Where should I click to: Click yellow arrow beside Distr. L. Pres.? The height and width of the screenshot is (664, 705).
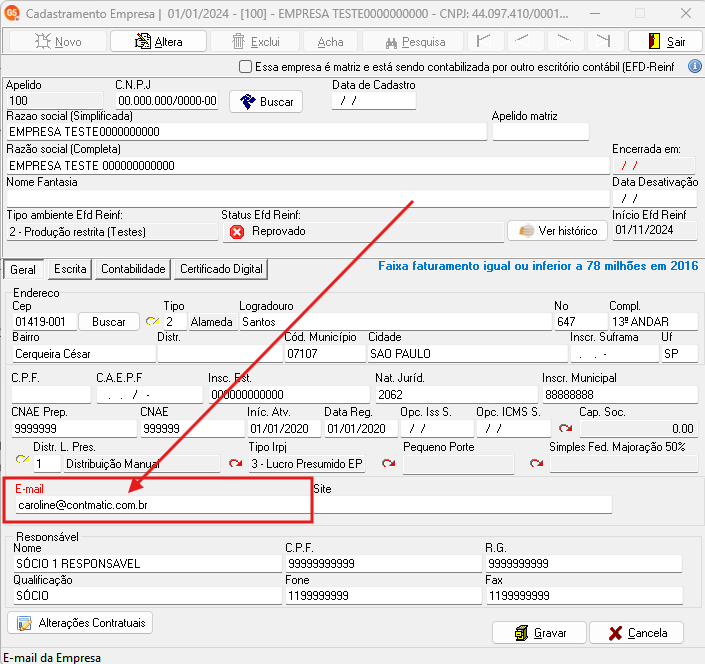point(22,460)
